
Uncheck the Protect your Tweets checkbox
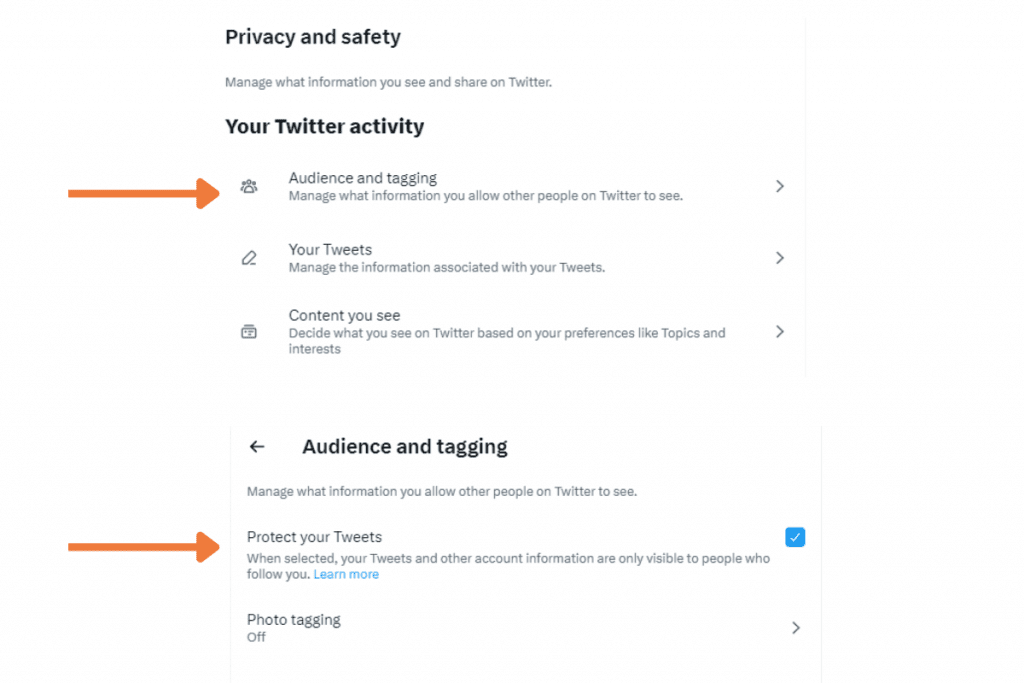795,537
